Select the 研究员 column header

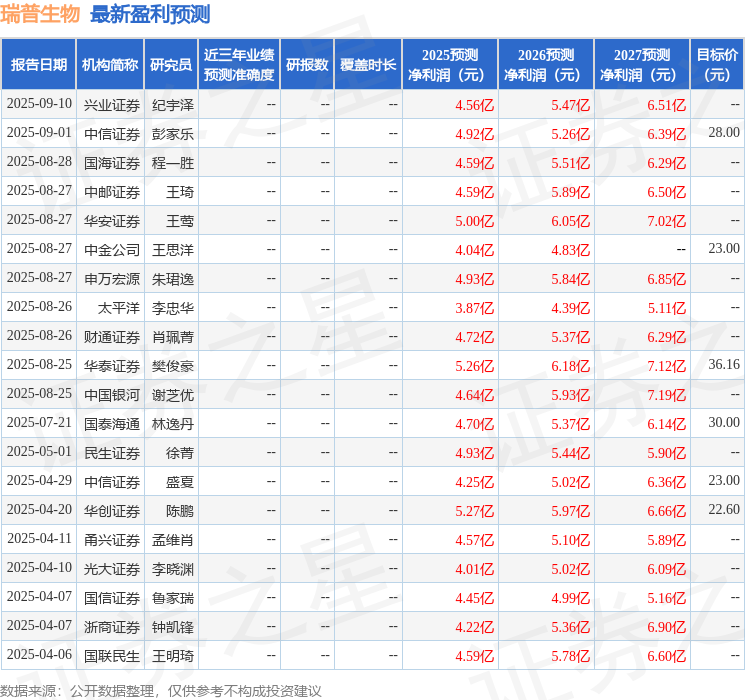[171, 65]
